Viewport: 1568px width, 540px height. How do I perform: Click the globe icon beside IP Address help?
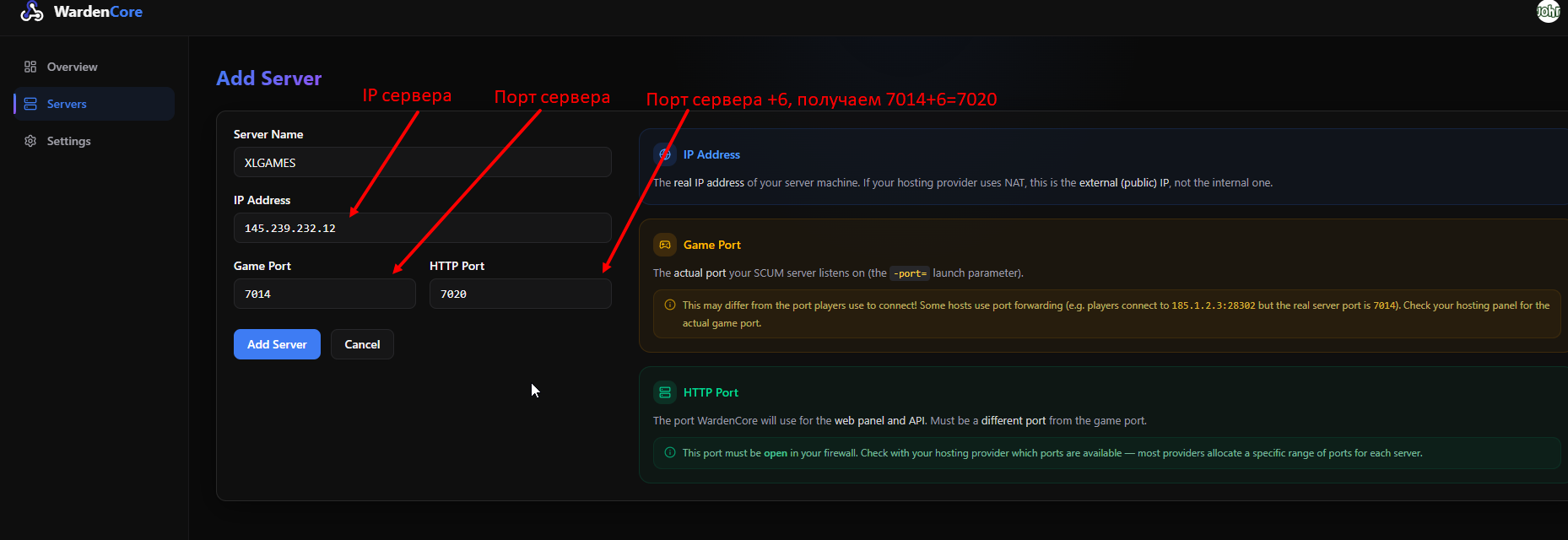click(x=665, y=154)
